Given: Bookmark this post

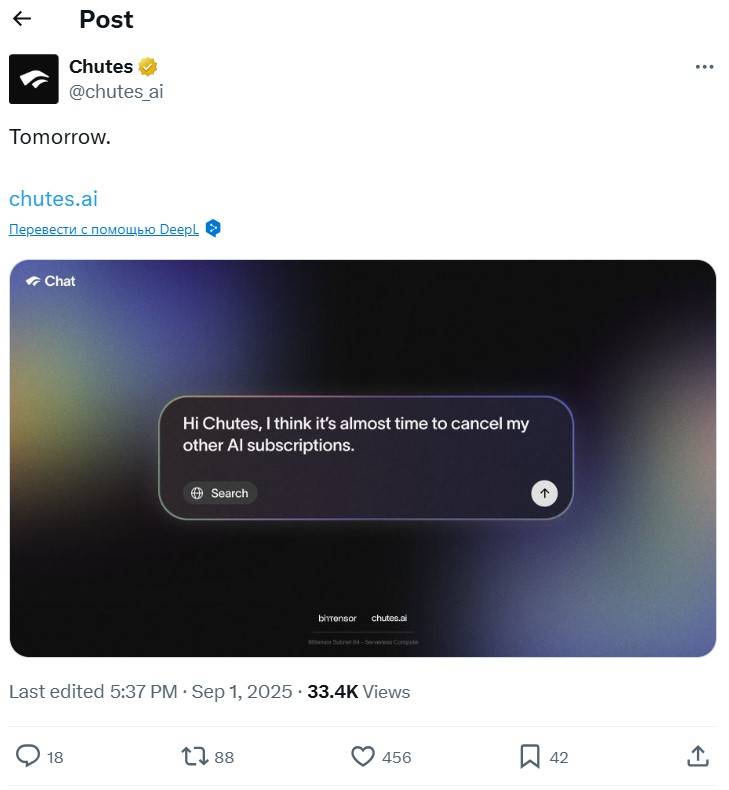Looking at the screenshot, I should pyautogui.click(x=530, y=757).
